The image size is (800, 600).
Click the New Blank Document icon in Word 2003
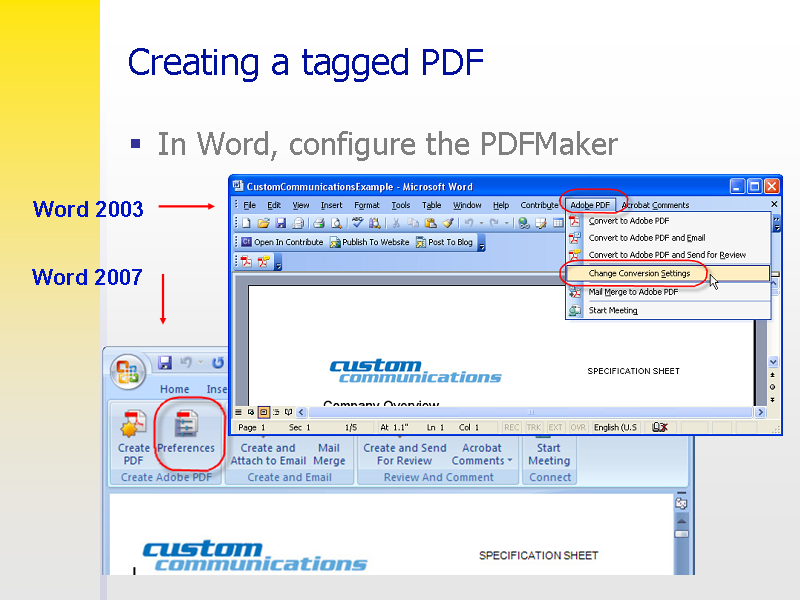click(x=247, y=223)
